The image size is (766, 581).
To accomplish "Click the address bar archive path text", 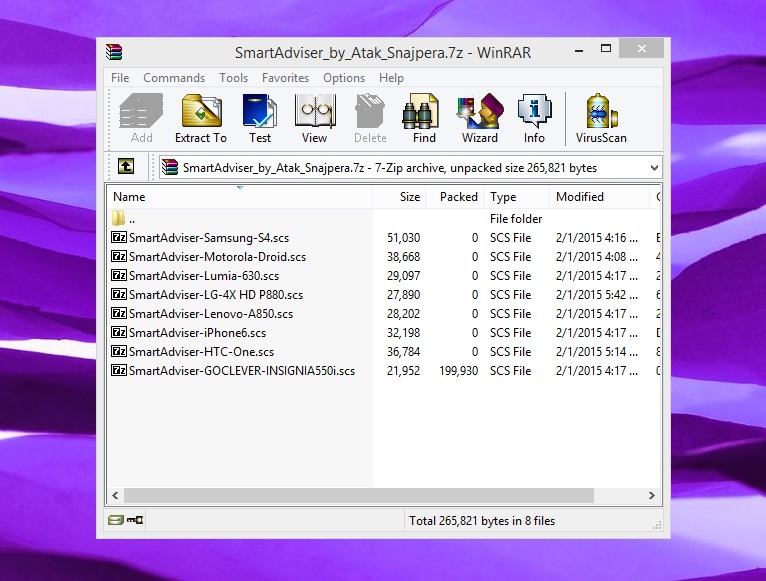I will click(390, 168).
